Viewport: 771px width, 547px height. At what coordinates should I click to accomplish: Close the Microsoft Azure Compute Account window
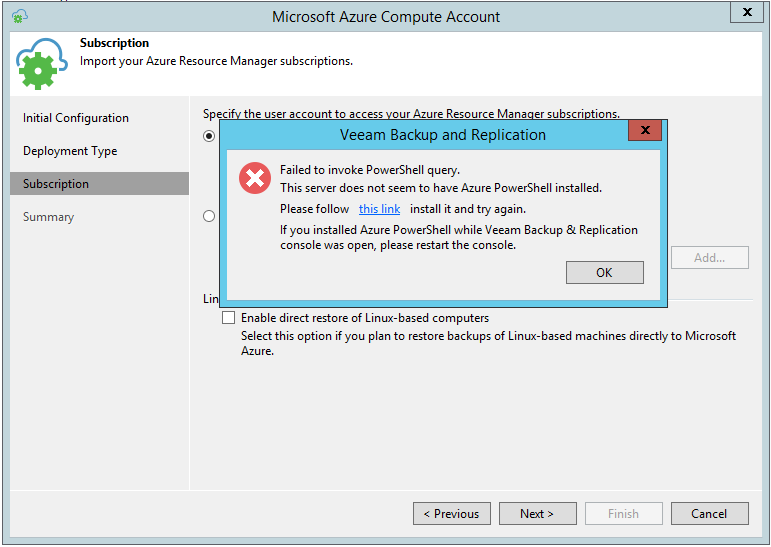(746, 12)
